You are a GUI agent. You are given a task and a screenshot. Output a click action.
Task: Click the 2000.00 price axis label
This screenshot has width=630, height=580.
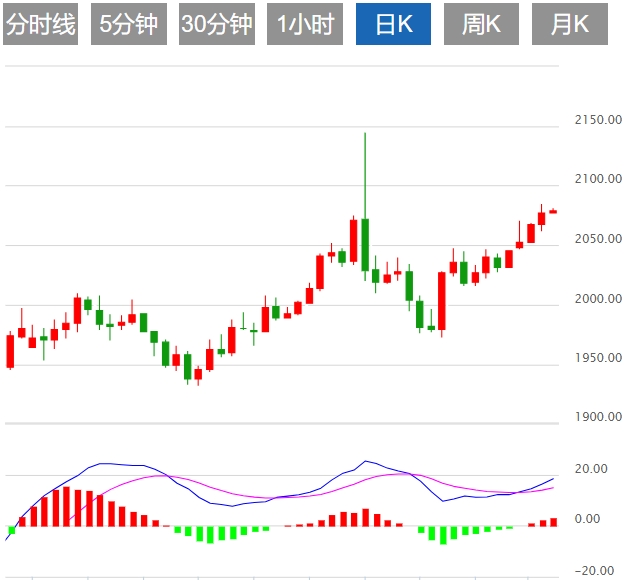pos(598,299)
